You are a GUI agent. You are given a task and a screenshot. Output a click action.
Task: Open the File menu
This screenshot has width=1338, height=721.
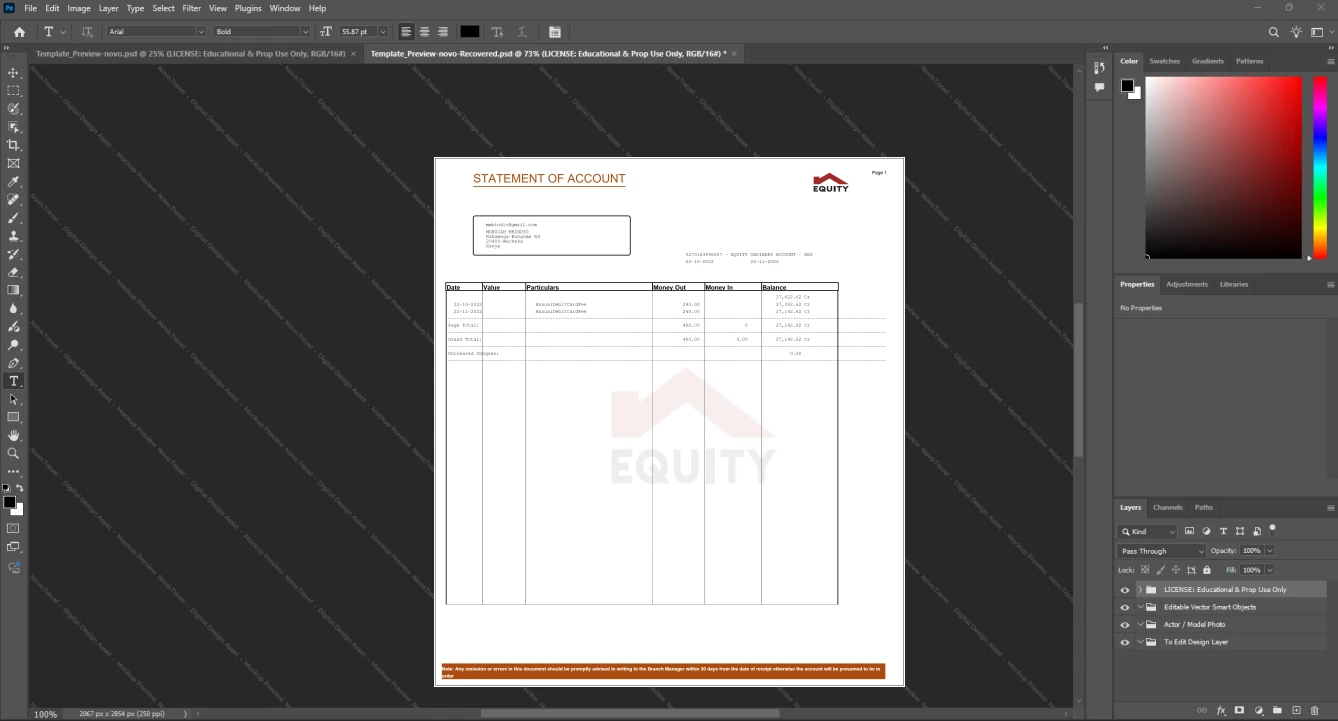(x=31, y=8)
